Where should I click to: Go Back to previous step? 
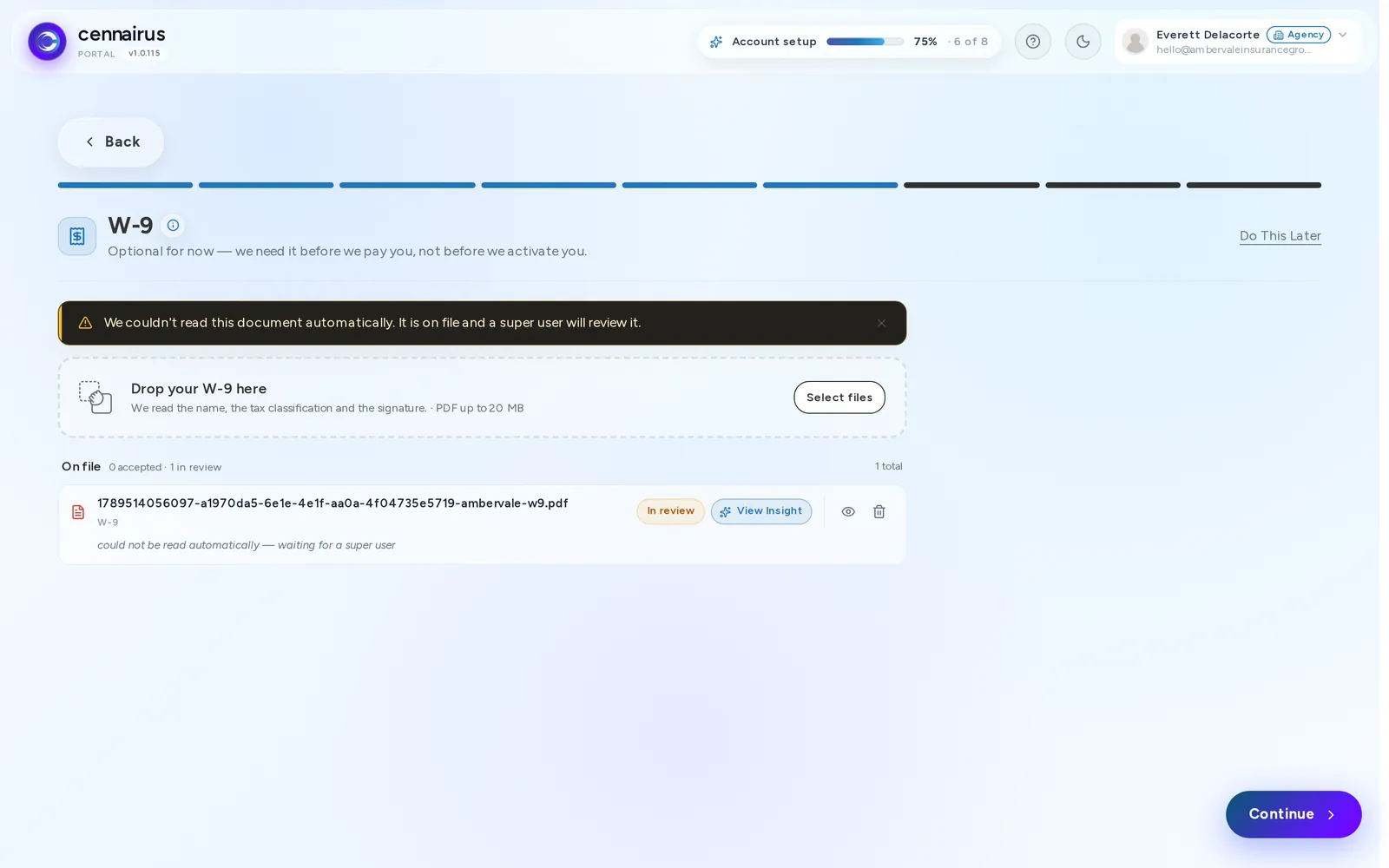111,142
